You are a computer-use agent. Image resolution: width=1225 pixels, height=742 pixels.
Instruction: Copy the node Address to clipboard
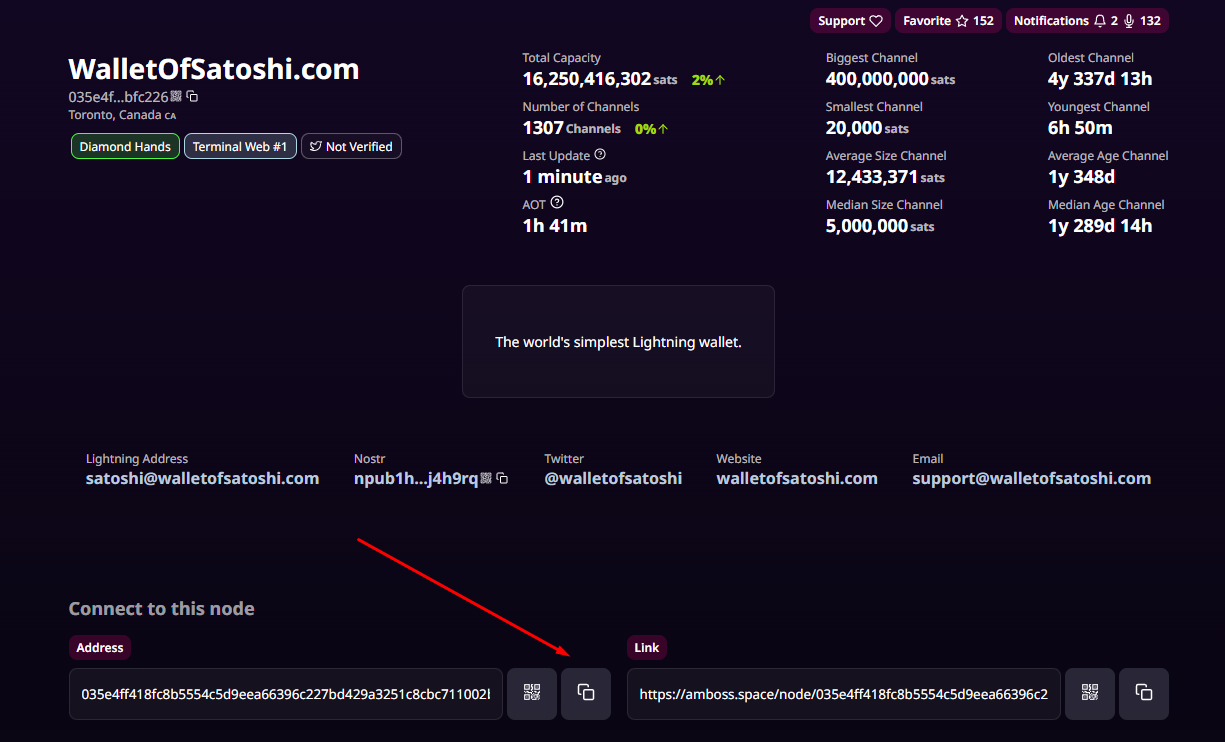click(x=586, y=694)
